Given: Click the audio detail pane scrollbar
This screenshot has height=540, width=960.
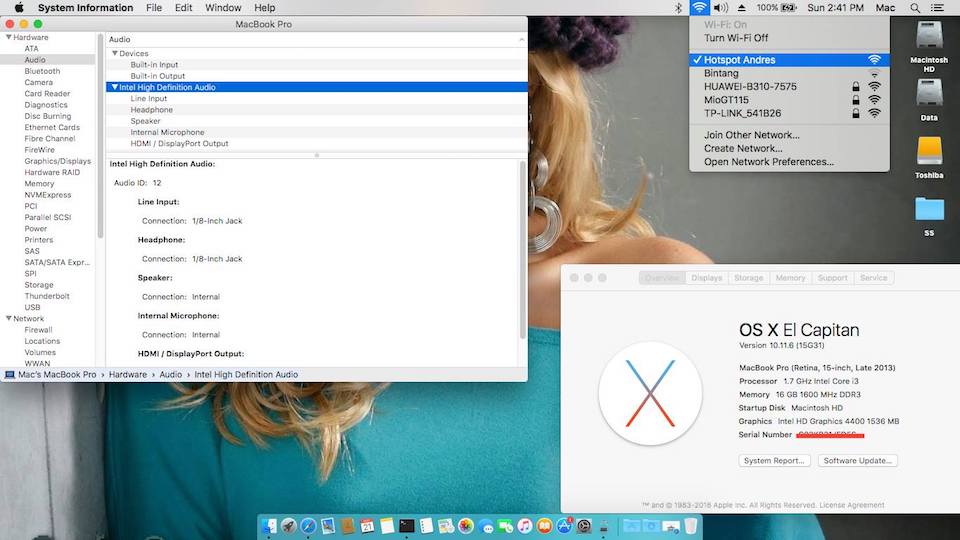Looking at the screenshot, I should tap(522, 250).
